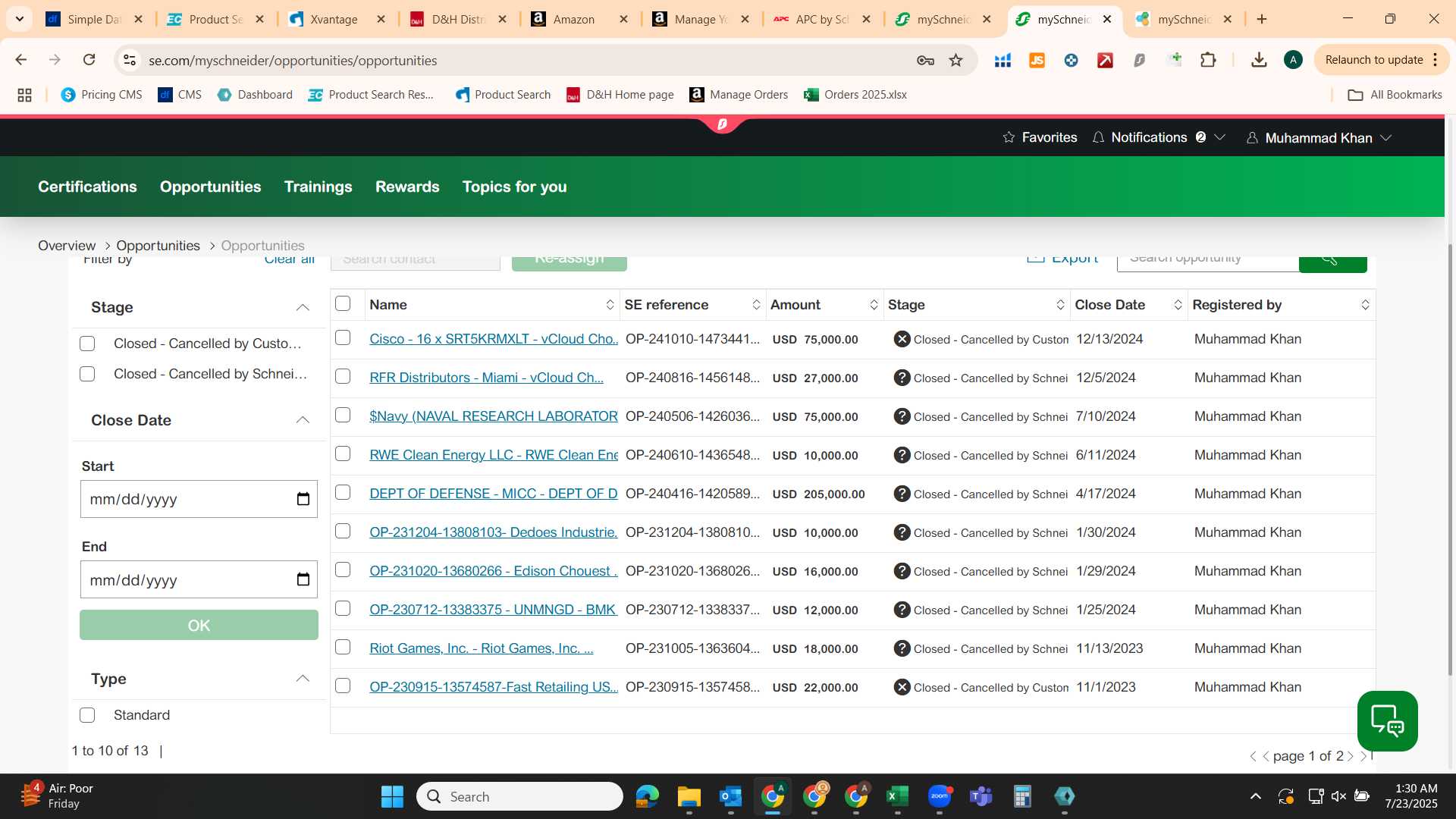The width and height of the screenshot is (1456, 819).
Task: Select all opportunities via header checkbox
Action: coord(343,303)
